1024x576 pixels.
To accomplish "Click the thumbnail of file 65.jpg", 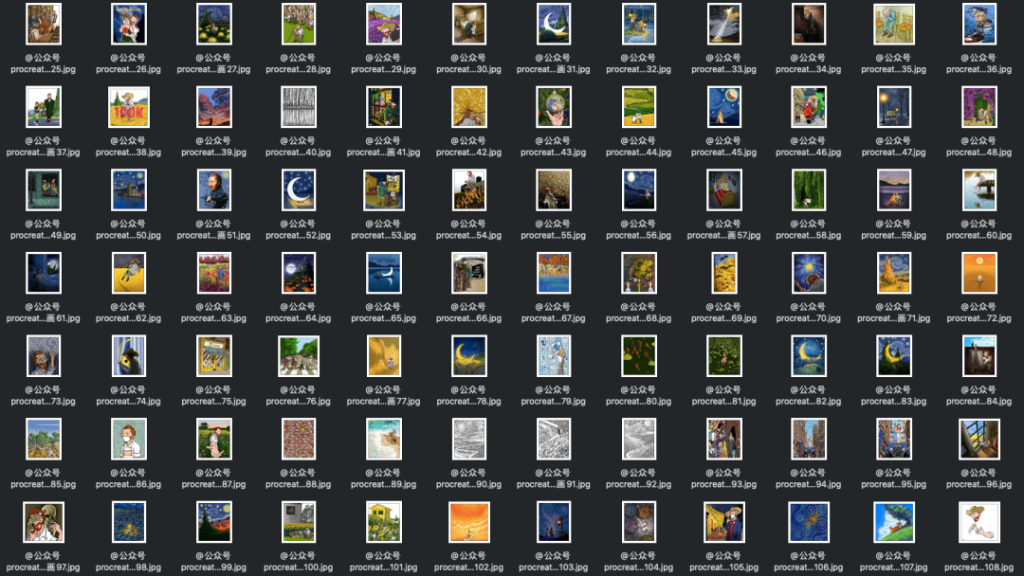I will tap(383, 273).
